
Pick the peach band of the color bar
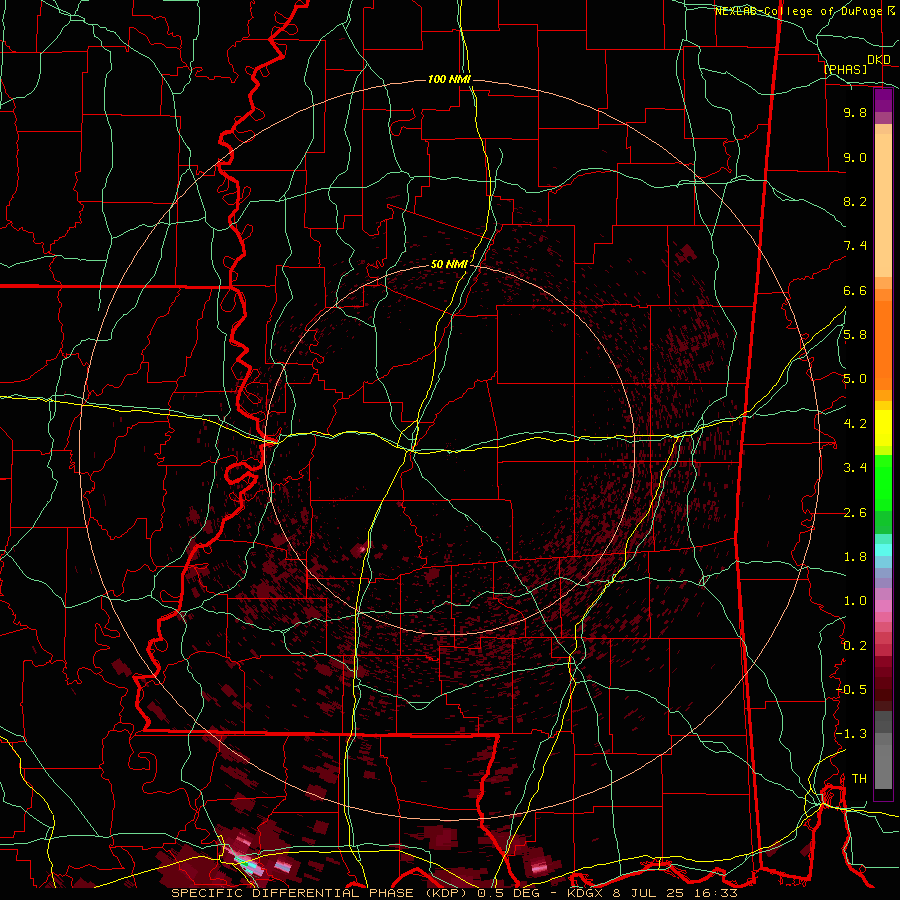pos(883,201)
